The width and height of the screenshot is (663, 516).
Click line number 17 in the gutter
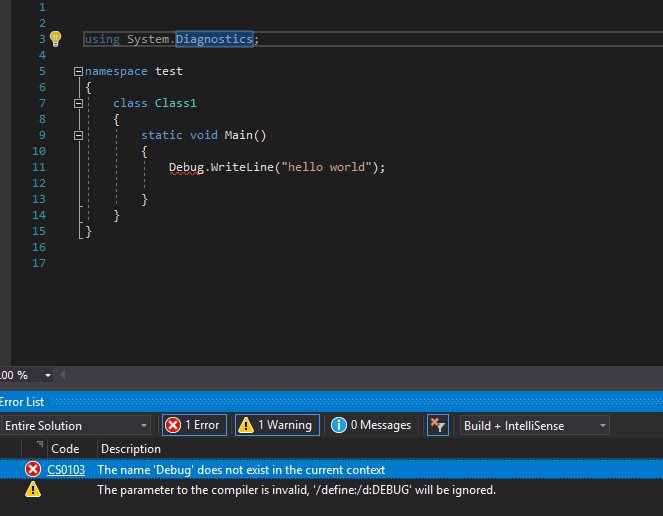pyautogui.click(x=39, y=263)
